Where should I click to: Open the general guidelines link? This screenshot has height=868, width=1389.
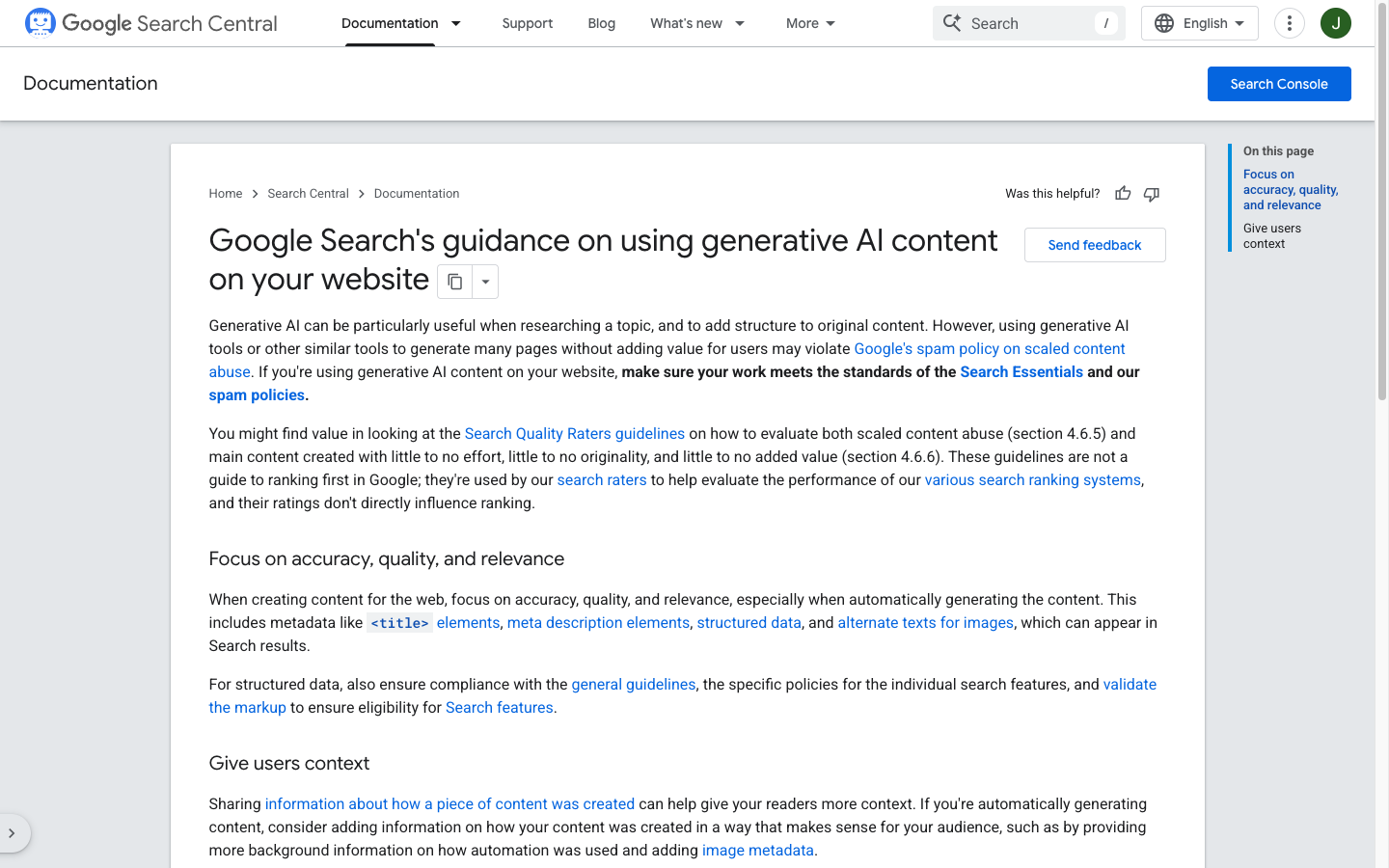pos(634,685)
